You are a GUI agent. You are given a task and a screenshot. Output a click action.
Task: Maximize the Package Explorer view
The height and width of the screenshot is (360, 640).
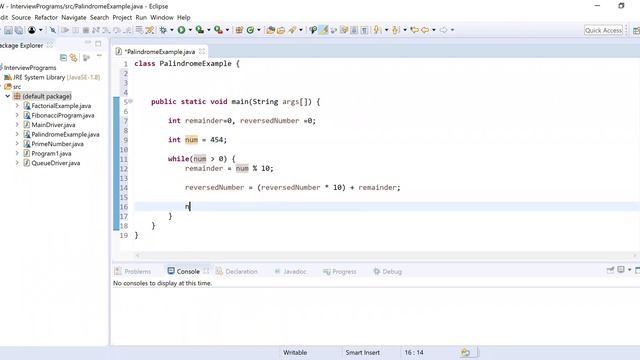[98, 43]
